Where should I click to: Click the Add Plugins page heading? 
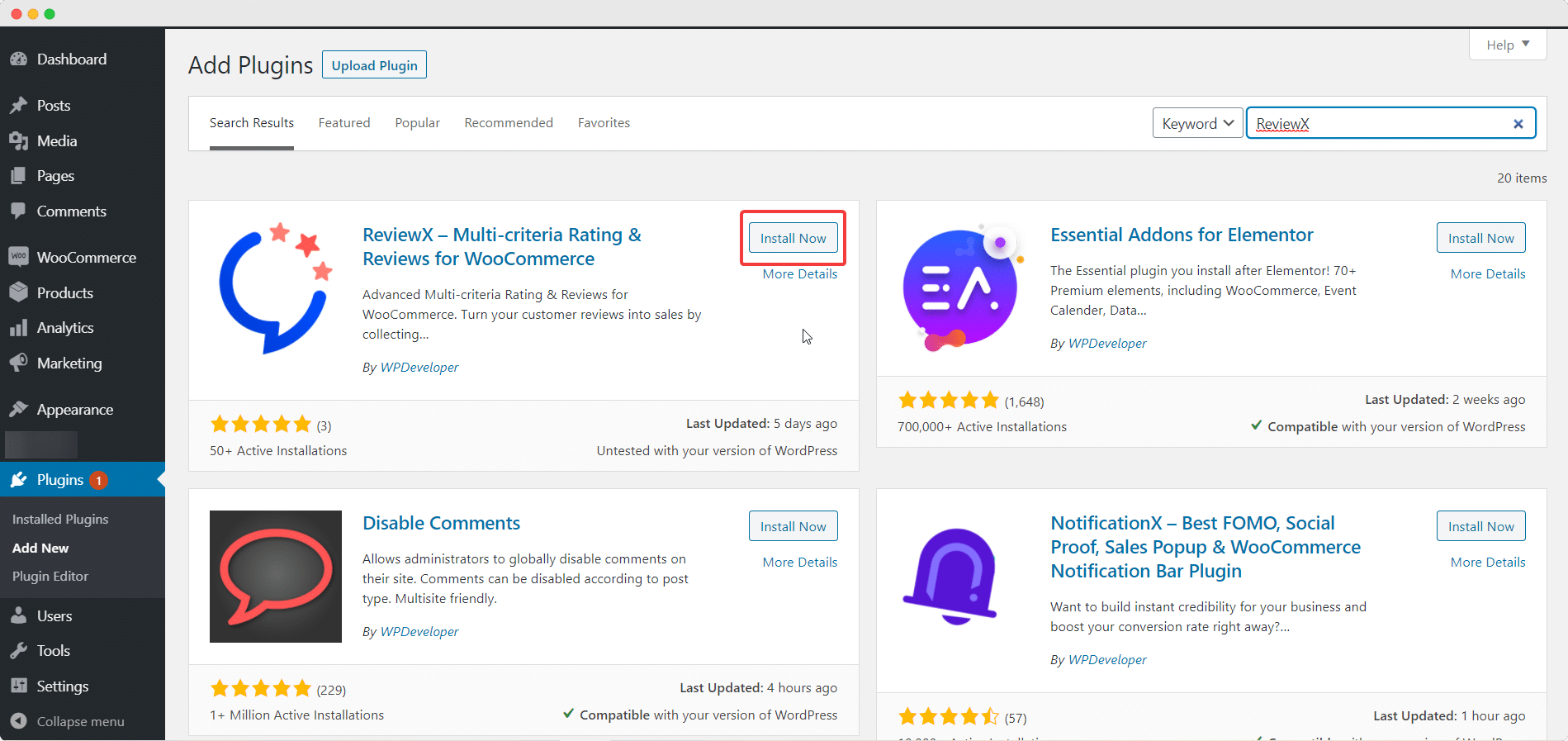click(x=250, y=65)
